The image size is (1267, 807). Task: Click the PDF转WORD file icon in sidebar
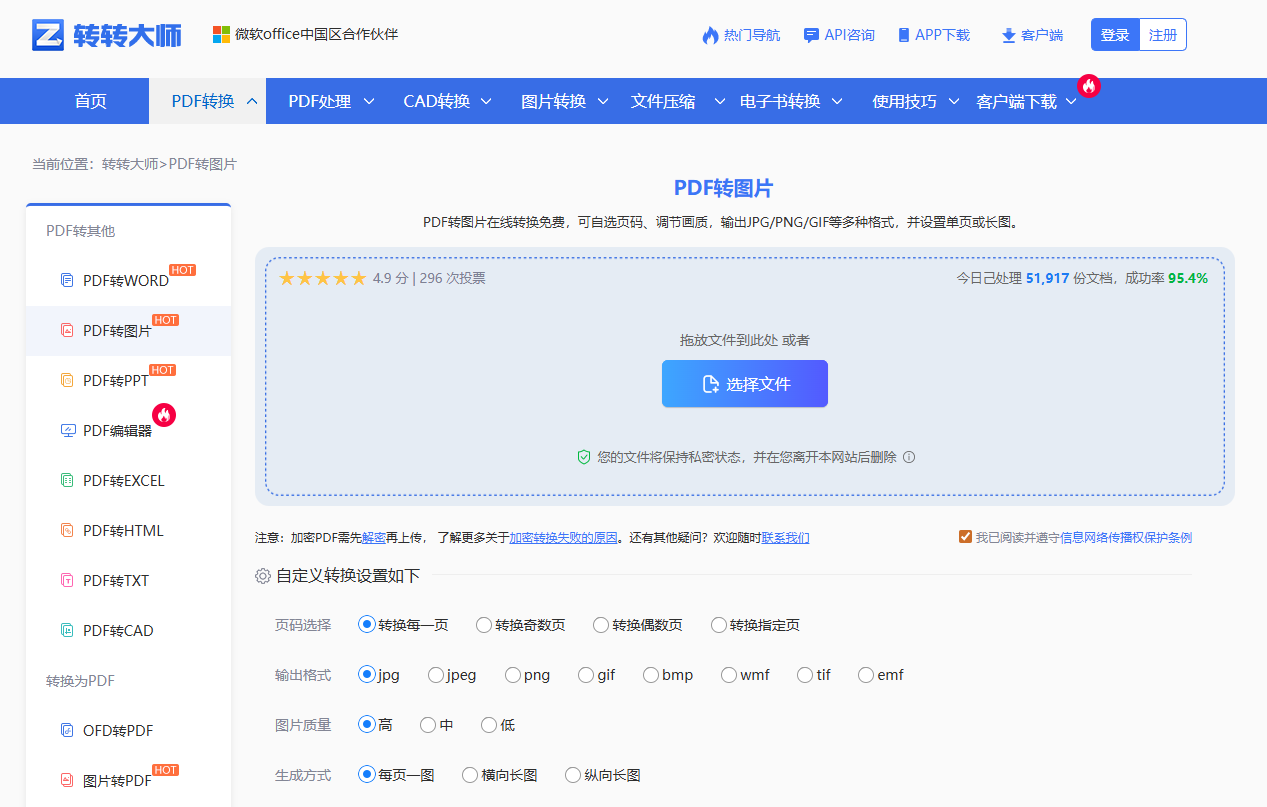point(68,280)
